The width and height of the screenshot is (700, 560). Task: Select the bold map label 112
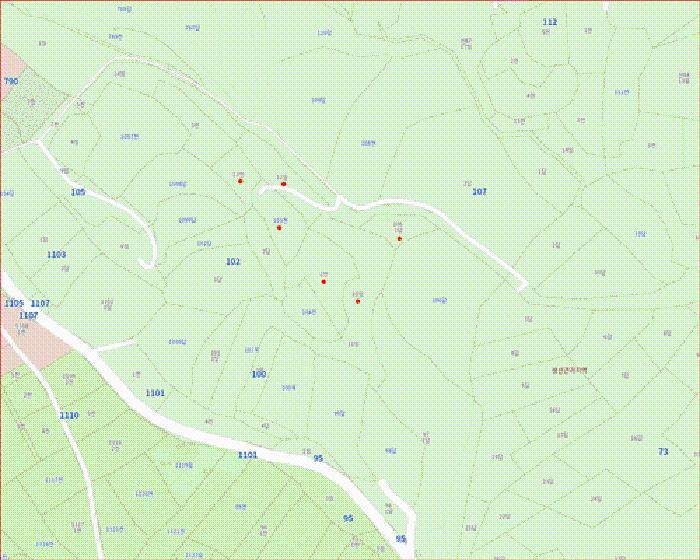[550, 22]
